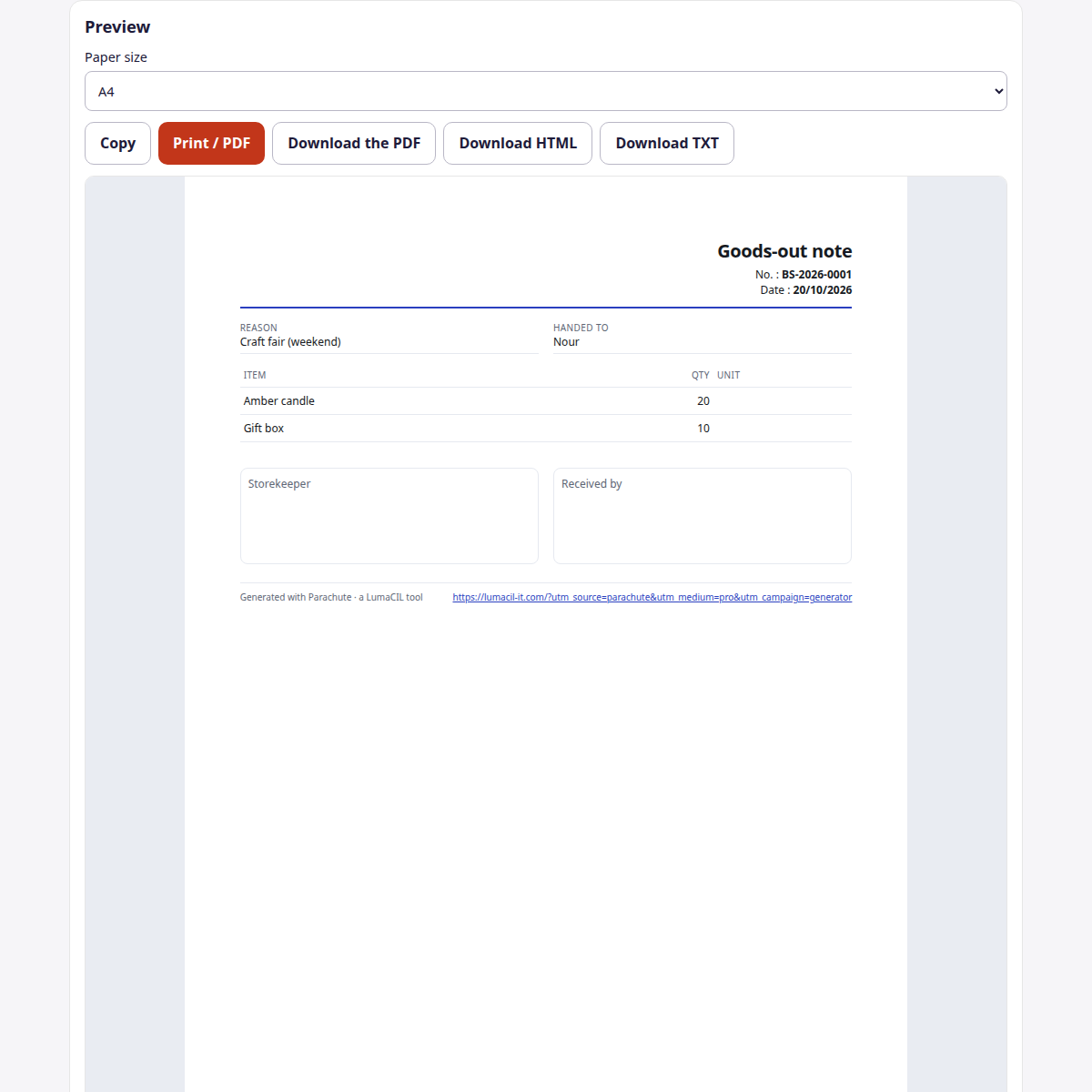Click the QTY column header

tap(701, 375)
